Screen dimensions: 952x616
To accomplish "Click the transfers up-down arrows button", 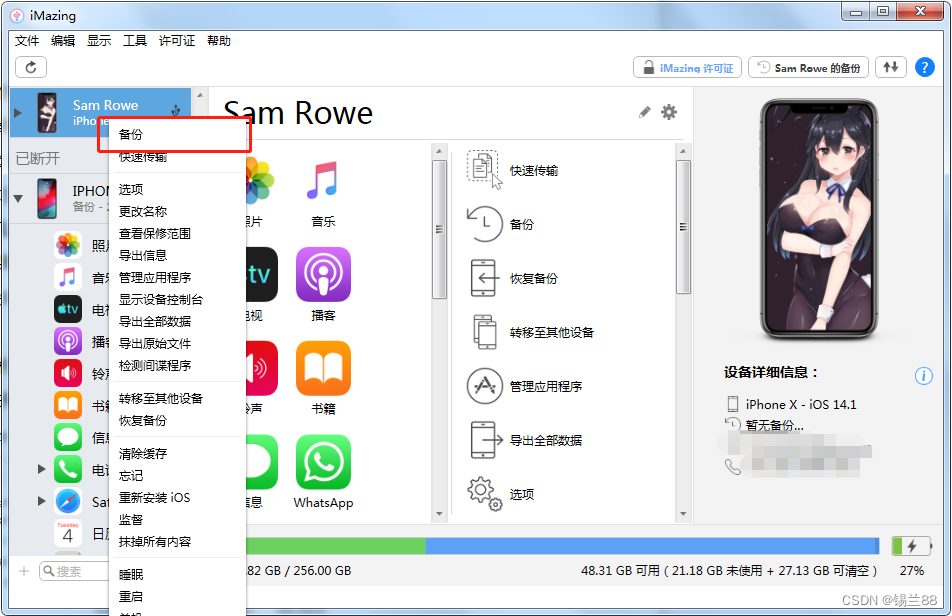I will (x=891, y=67).
